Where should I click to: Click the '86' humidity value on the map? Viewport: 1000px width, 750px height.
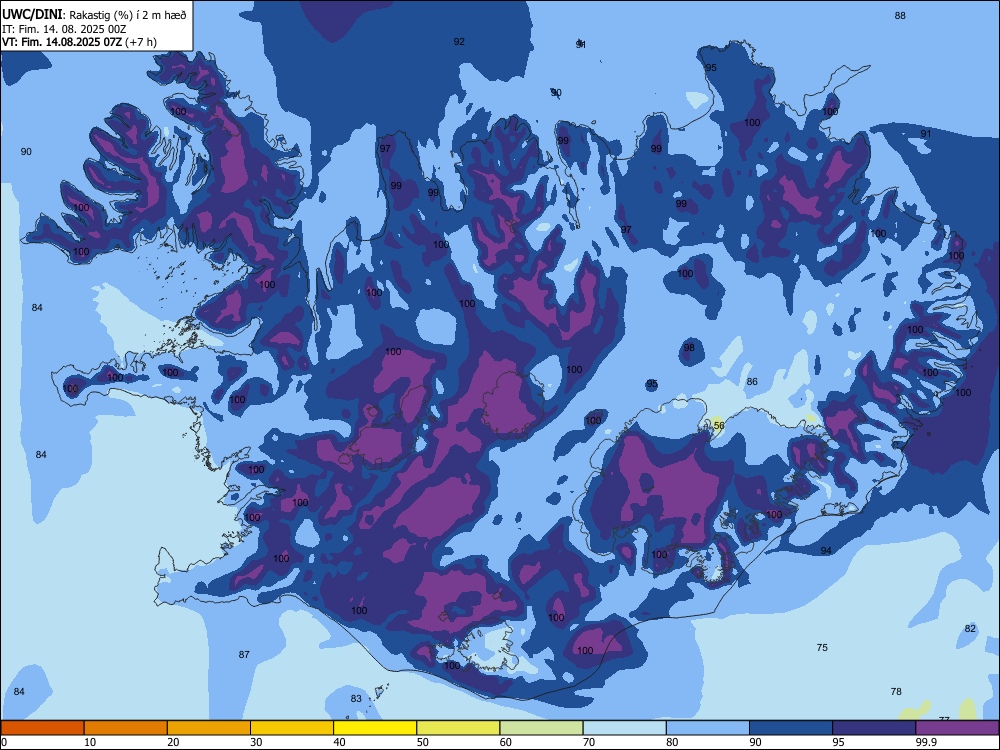pos(753,381)
